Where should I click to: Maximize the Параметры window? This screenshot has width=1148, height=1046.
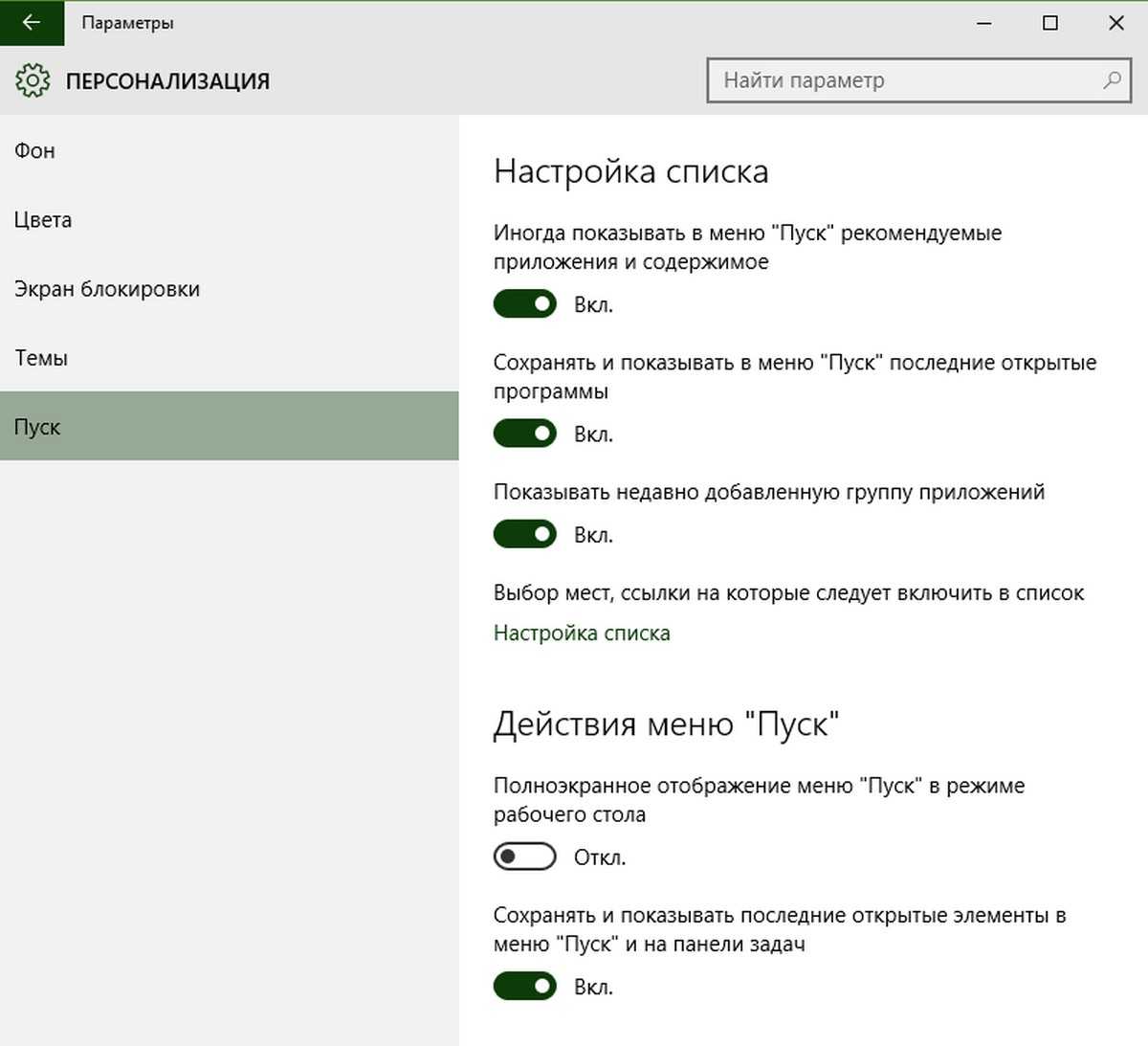pos(1050,23)
